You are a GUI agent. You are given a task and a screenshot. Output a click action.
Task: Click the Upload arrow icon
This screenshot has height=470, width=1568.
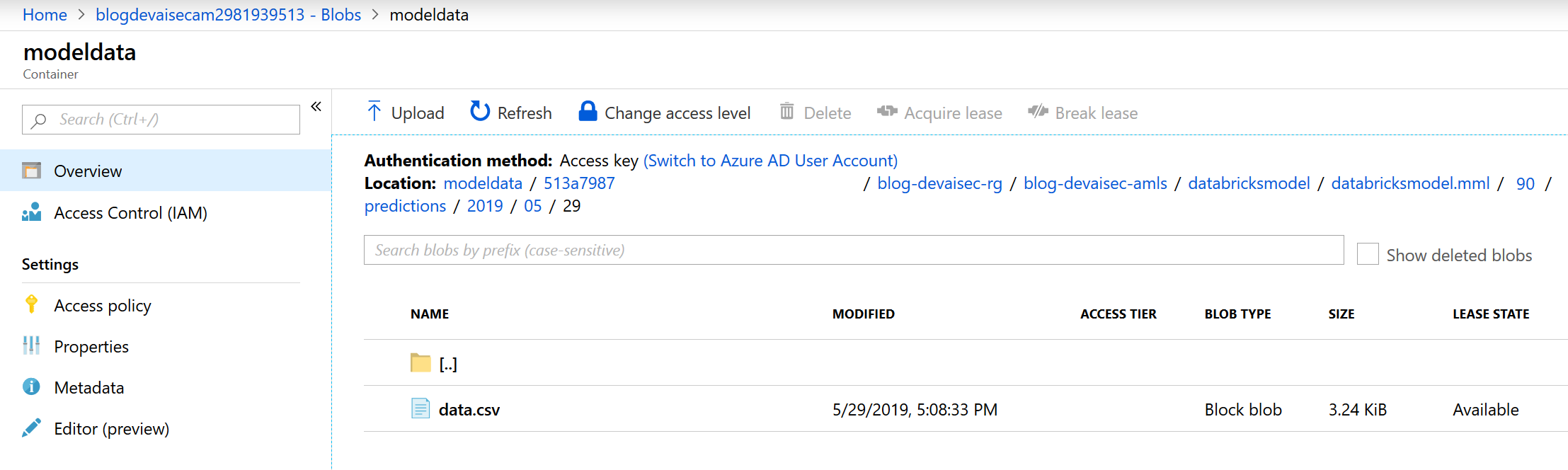(374, 111)
